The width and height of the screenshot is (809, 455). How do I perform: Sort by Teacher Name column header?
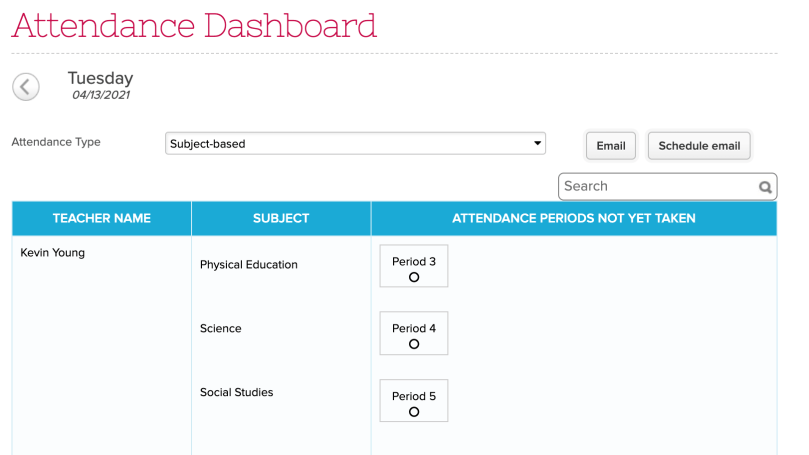pyautogui.click(x=101, y=218)
